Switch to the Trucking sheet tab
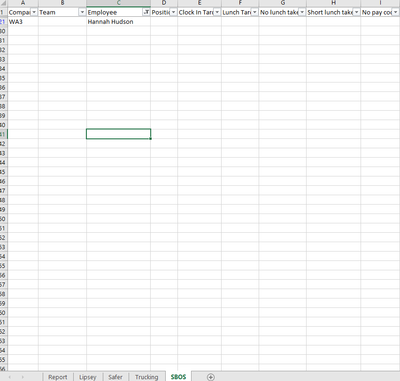 pos(147,377)
